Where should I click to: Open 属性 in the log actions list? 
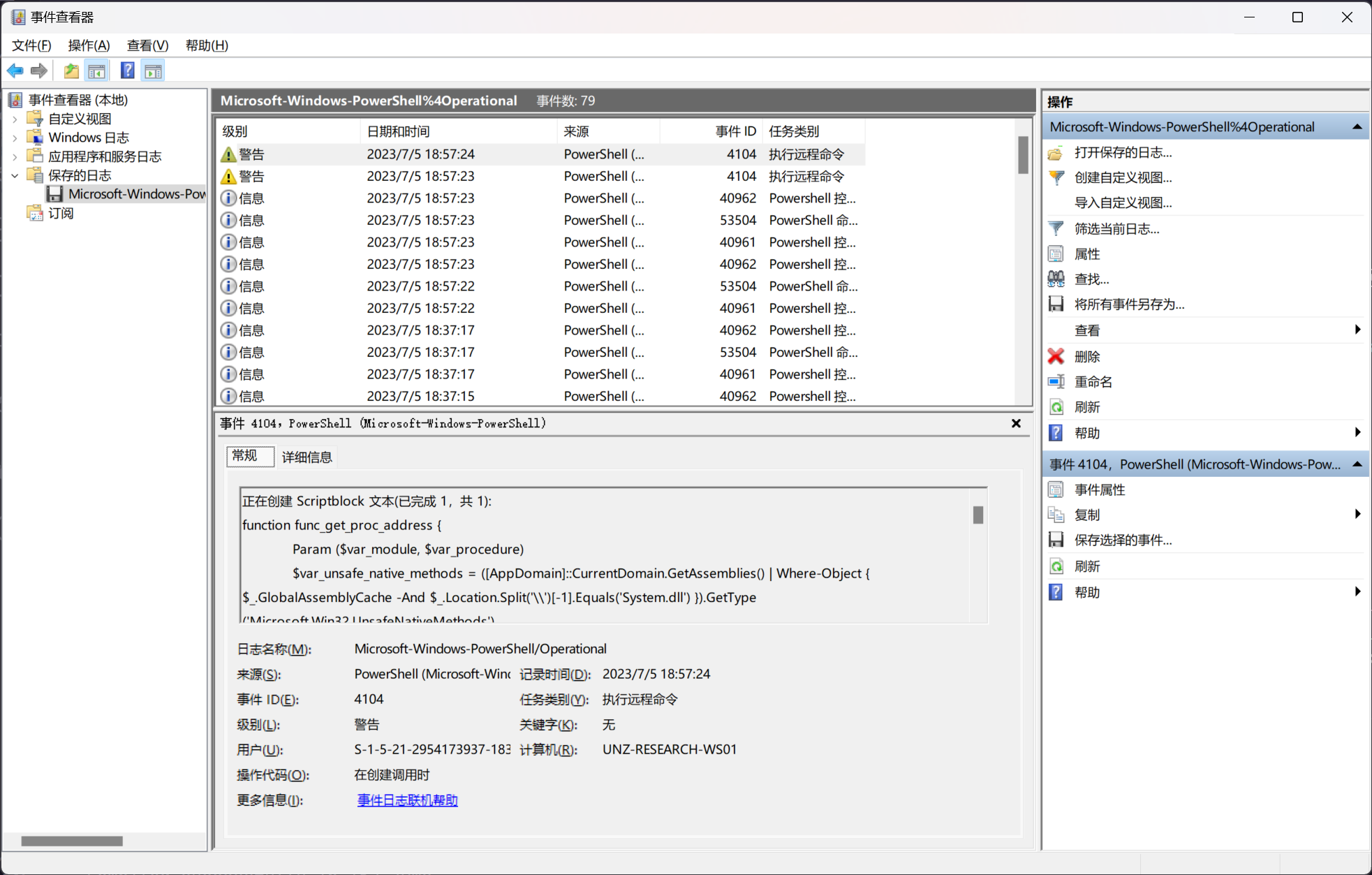[1087, 254]
